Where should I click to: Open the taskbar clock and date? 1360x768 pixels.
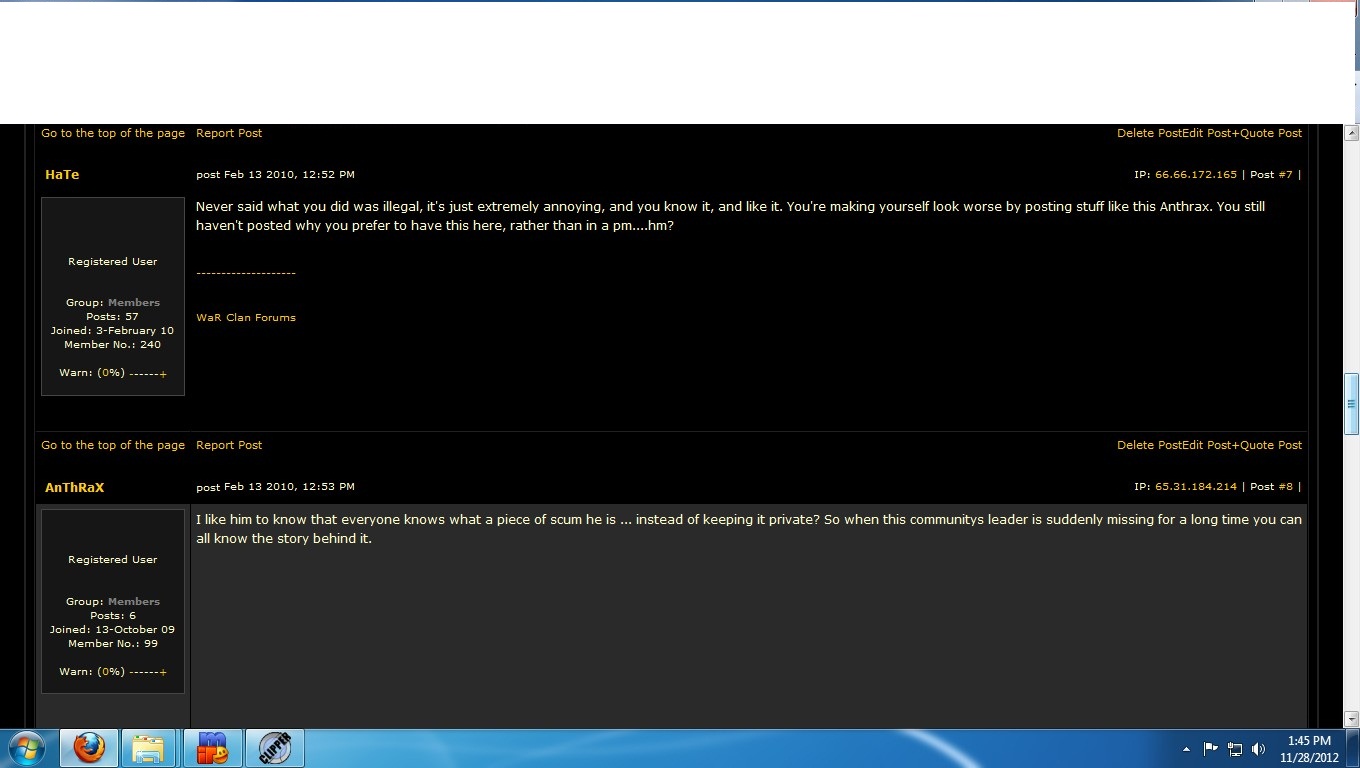point(1308,749)
